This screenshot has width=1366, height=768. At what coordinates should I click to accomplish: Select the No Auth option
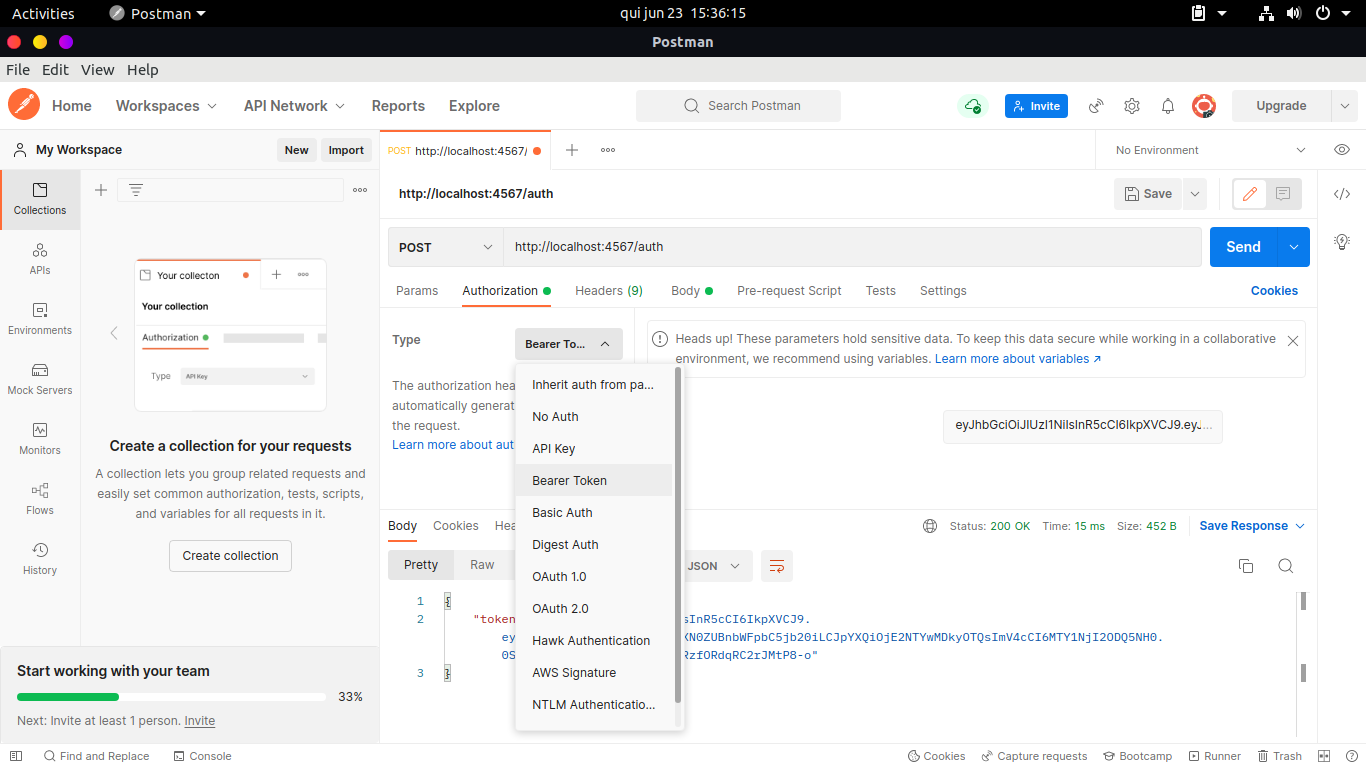(594, 417)
